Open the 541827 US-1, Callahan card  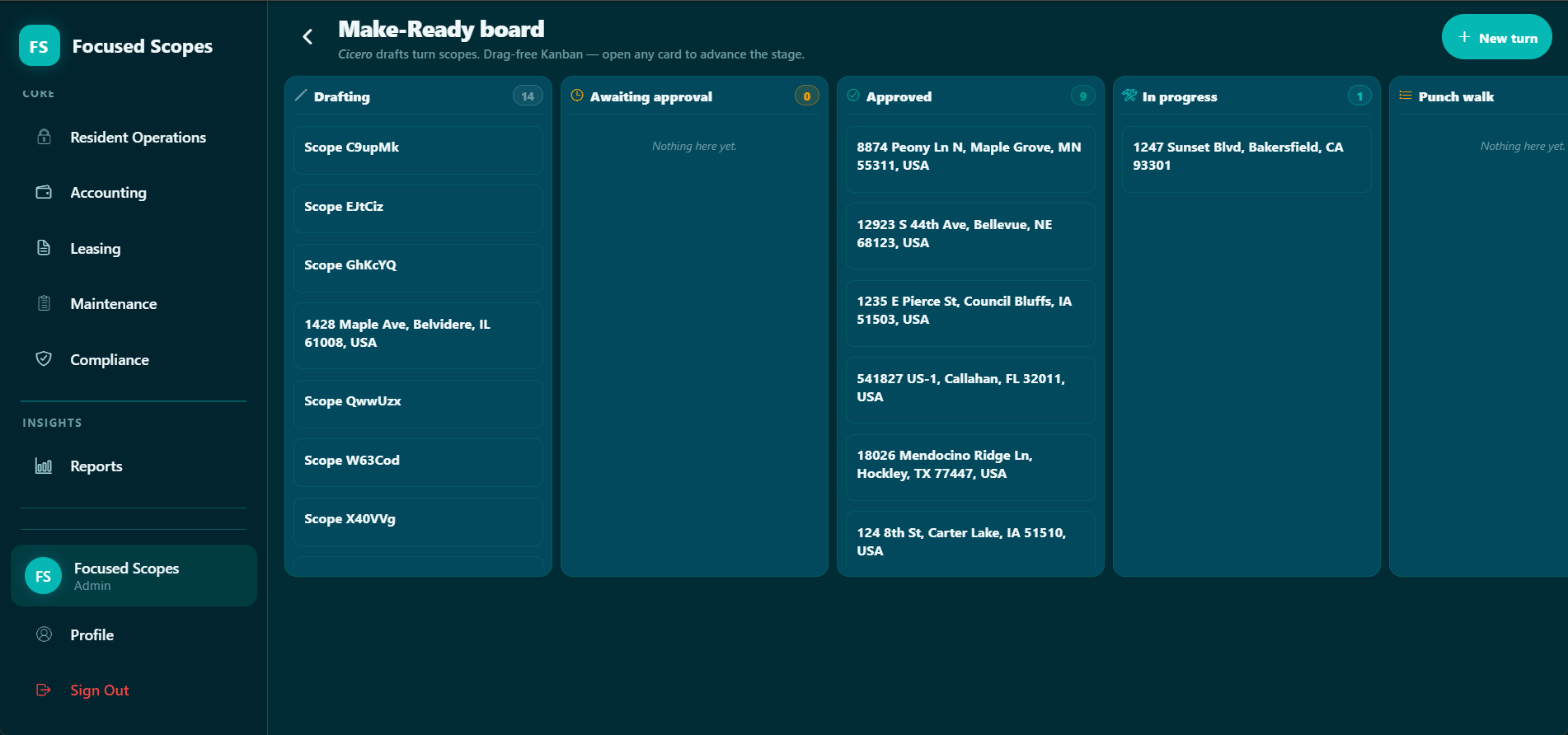pos(970,390)
